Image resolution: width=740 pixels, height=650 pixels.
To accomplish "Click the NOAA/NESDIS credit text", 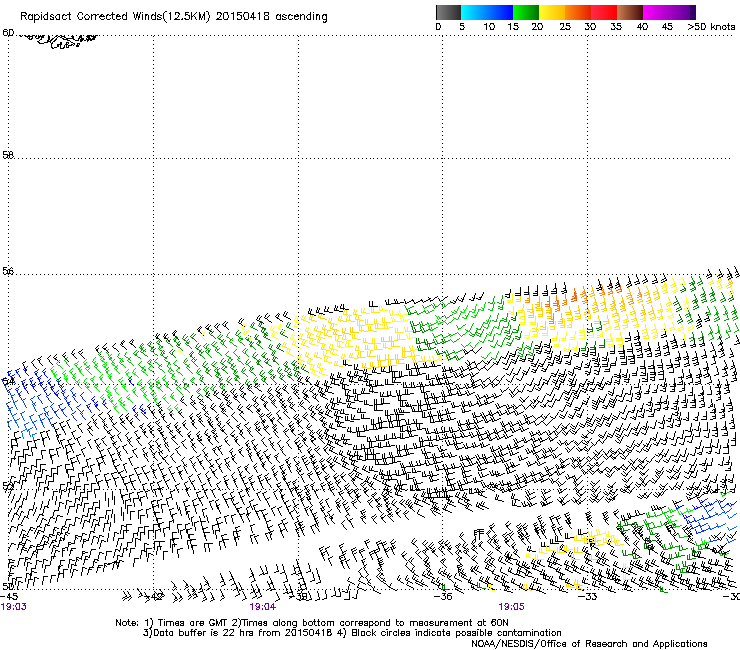I will [589, 644].
